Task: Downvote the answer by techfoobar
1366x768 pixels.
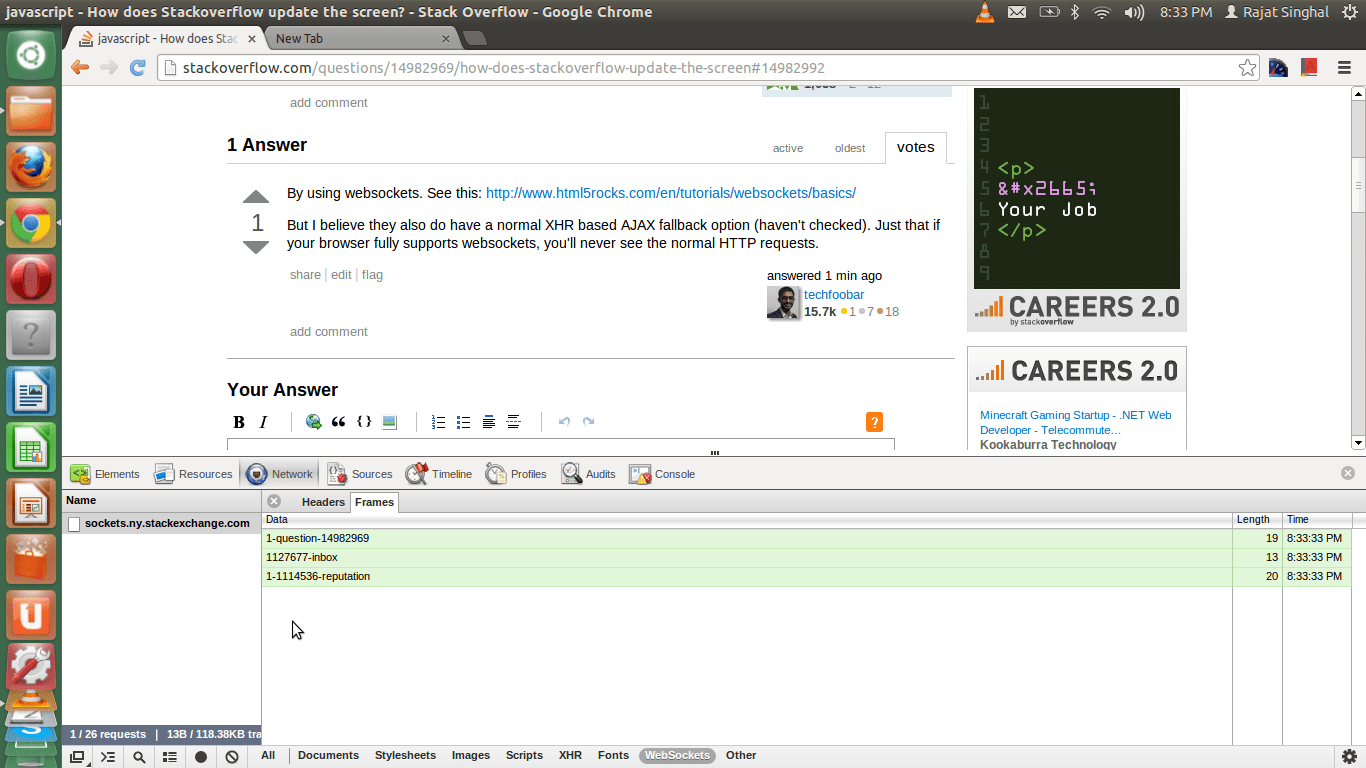Action: coord(256,247)
